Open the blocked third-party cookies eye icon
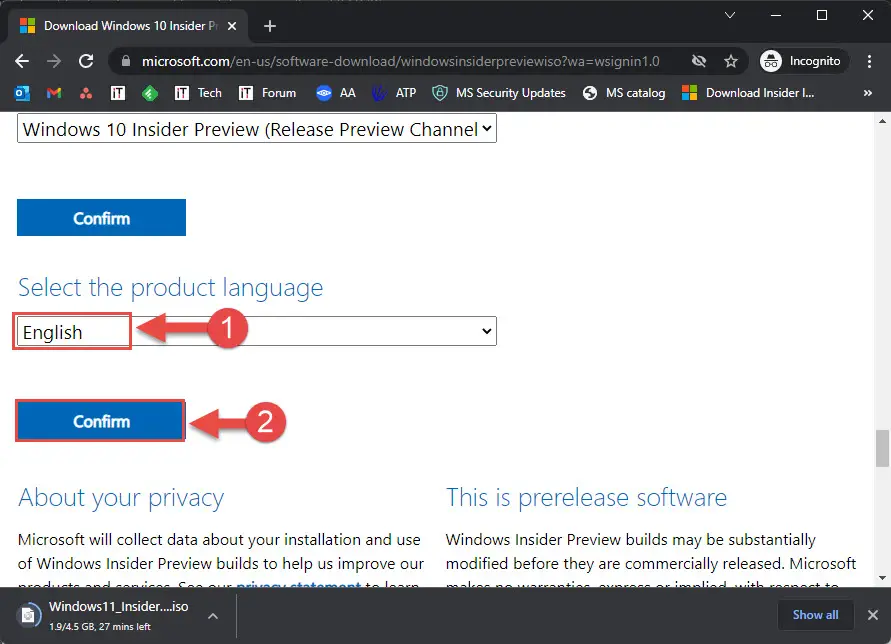This screenshot has width=891, height=644. (699, 61)
